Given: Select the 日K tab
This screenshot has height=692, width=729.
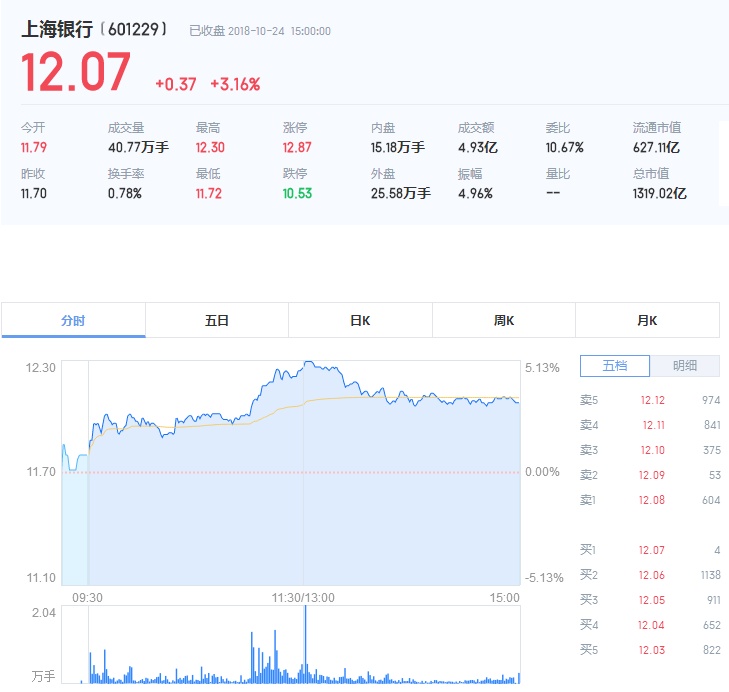Looking at the screenshot, I should [360, 321].
